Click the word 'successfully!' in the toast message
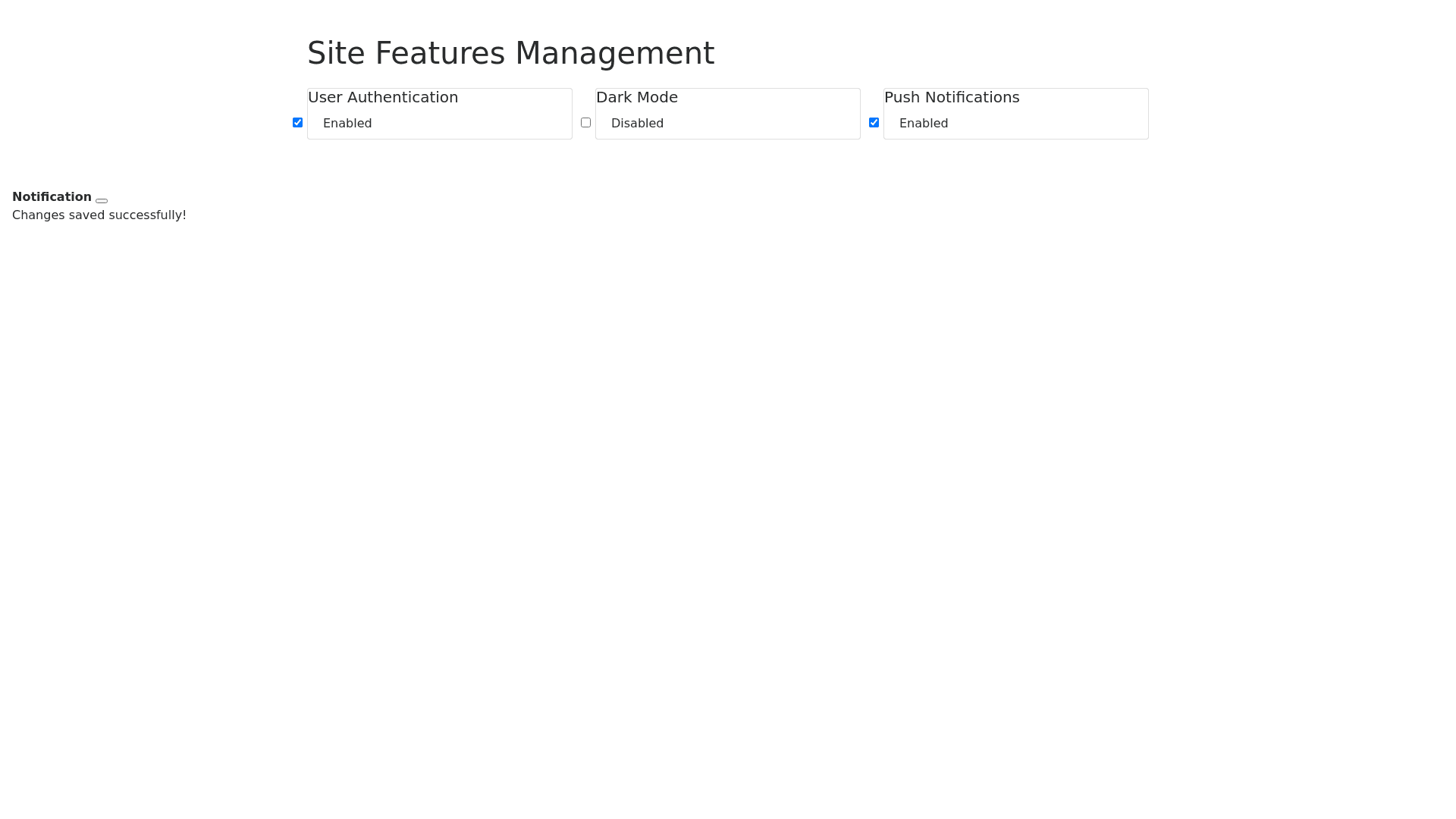The image size is (1456, 819). pyautogui.click(x=147, y=215)
